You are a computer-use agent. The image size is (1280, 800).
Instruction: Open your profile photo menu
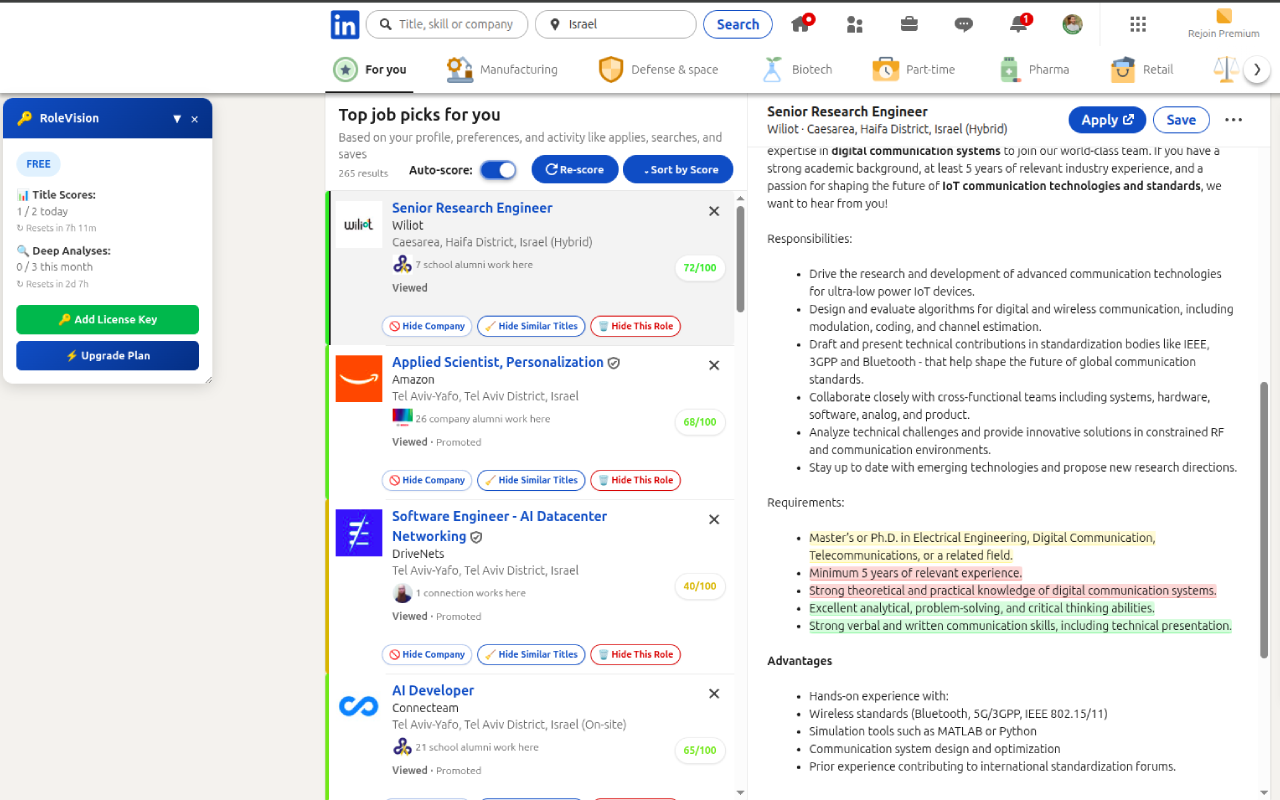1071,24
